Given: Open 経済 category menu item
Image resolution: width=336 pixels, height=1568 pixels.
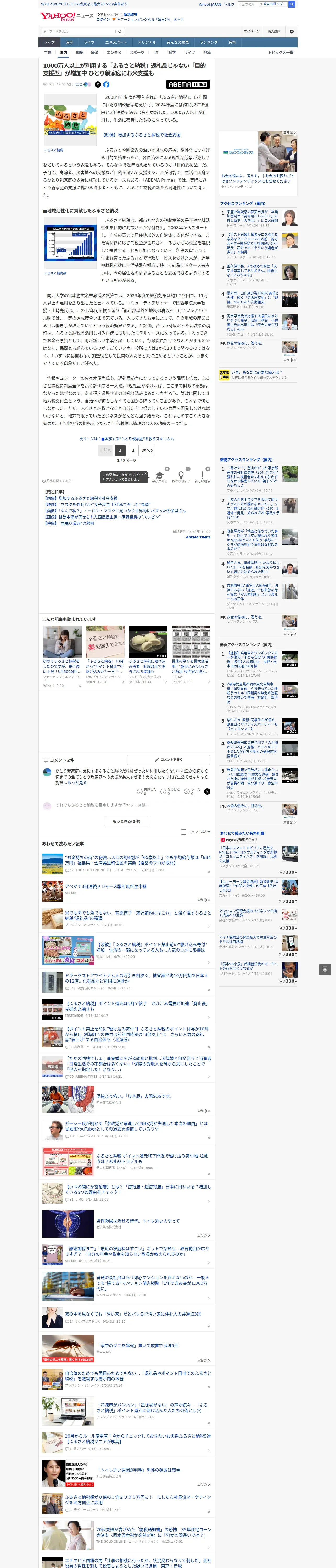Looking at the screenshot, I should (x=94, y=52).
